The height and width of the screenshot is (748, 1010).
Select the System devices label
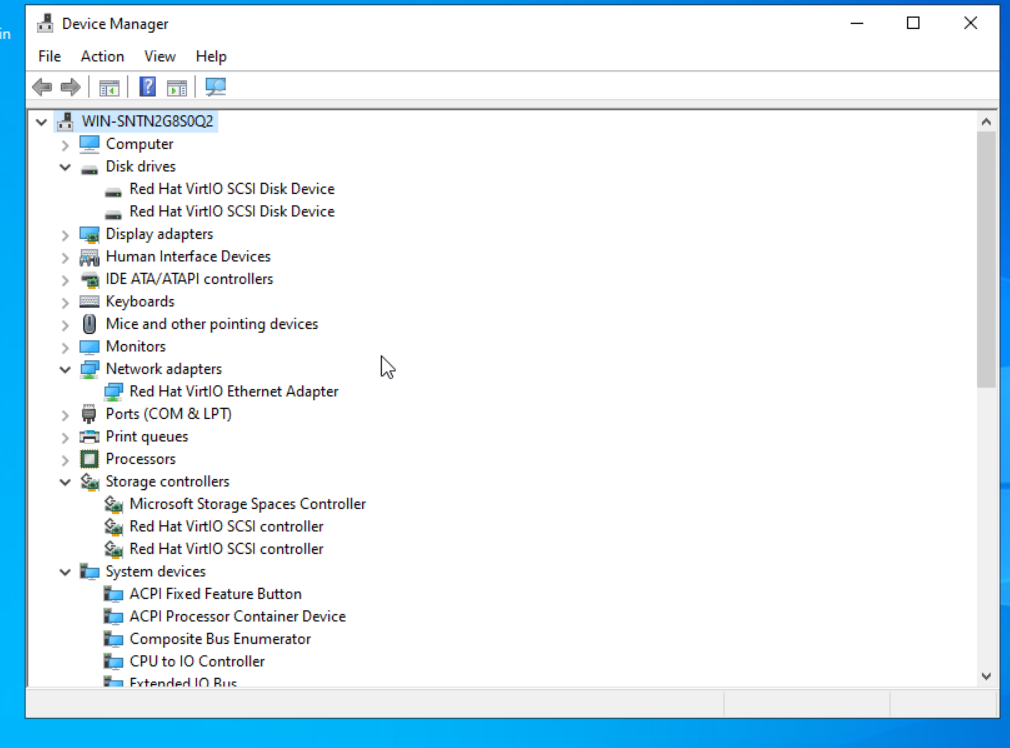(x=155, y=571)
